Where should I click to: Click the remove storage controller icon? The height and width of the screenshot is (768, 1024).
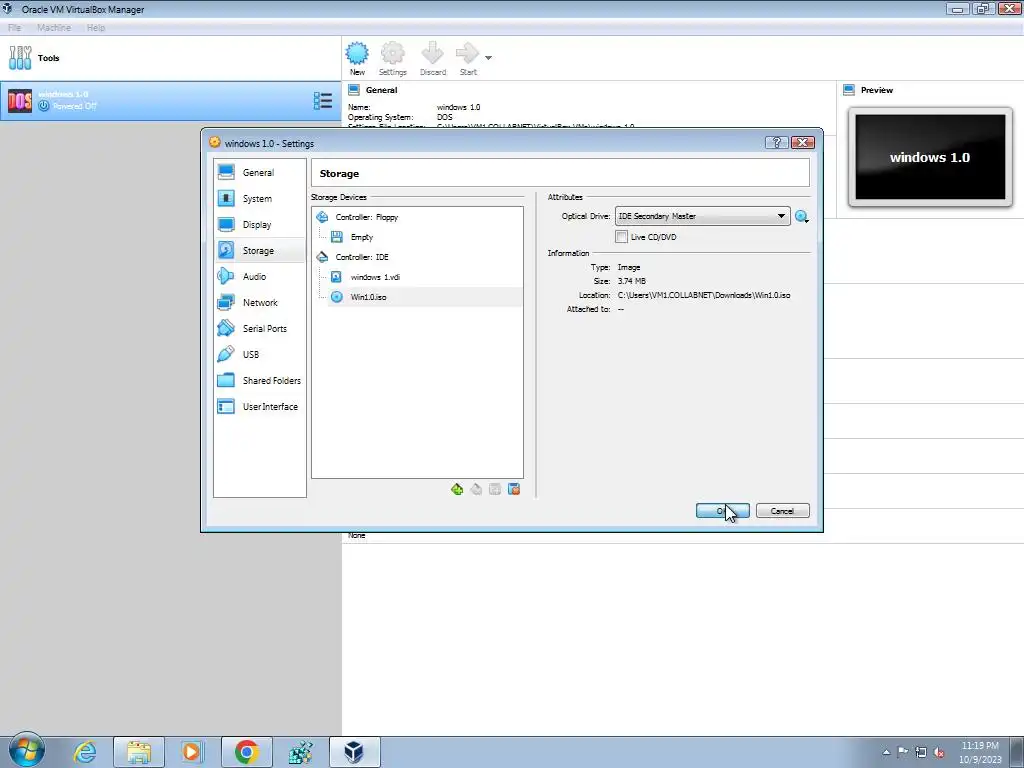(476, 489)
